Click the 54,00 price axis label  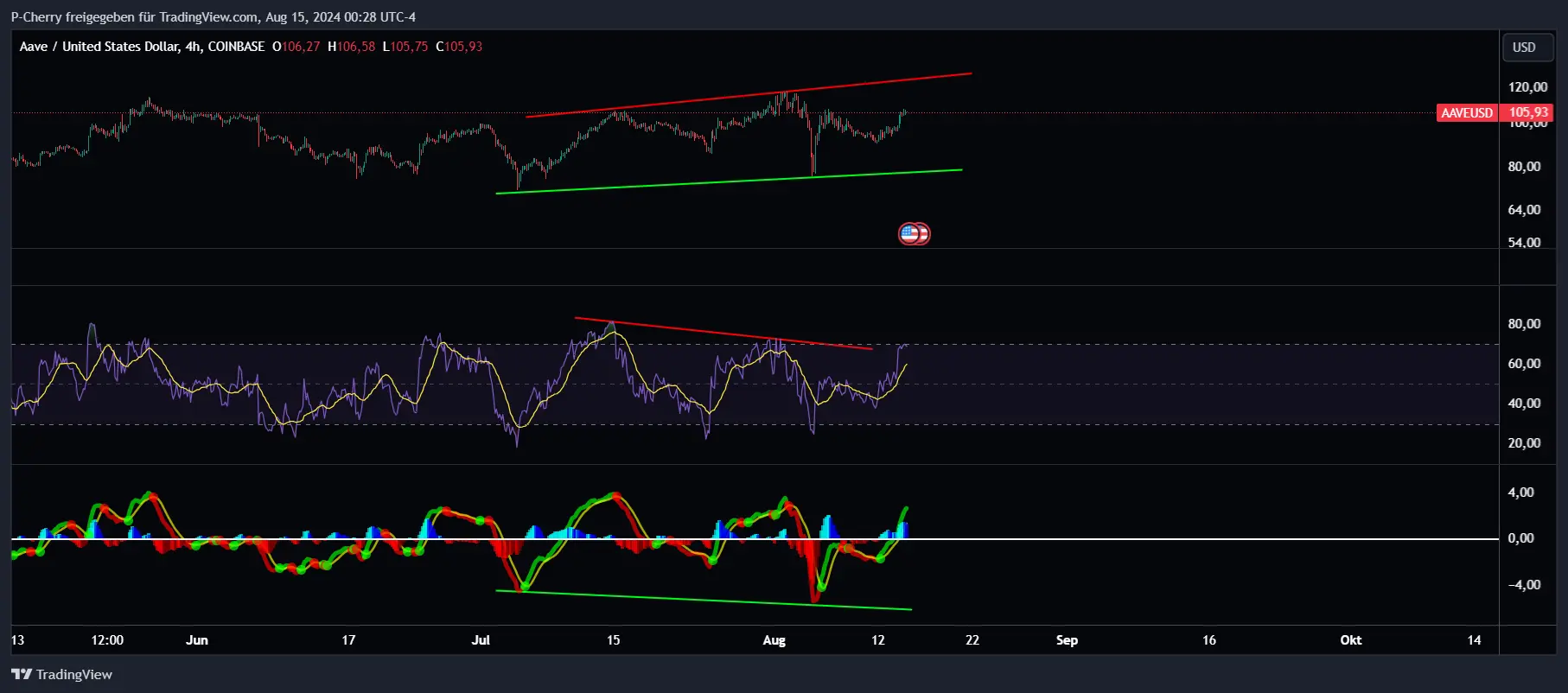[1524, 243]
